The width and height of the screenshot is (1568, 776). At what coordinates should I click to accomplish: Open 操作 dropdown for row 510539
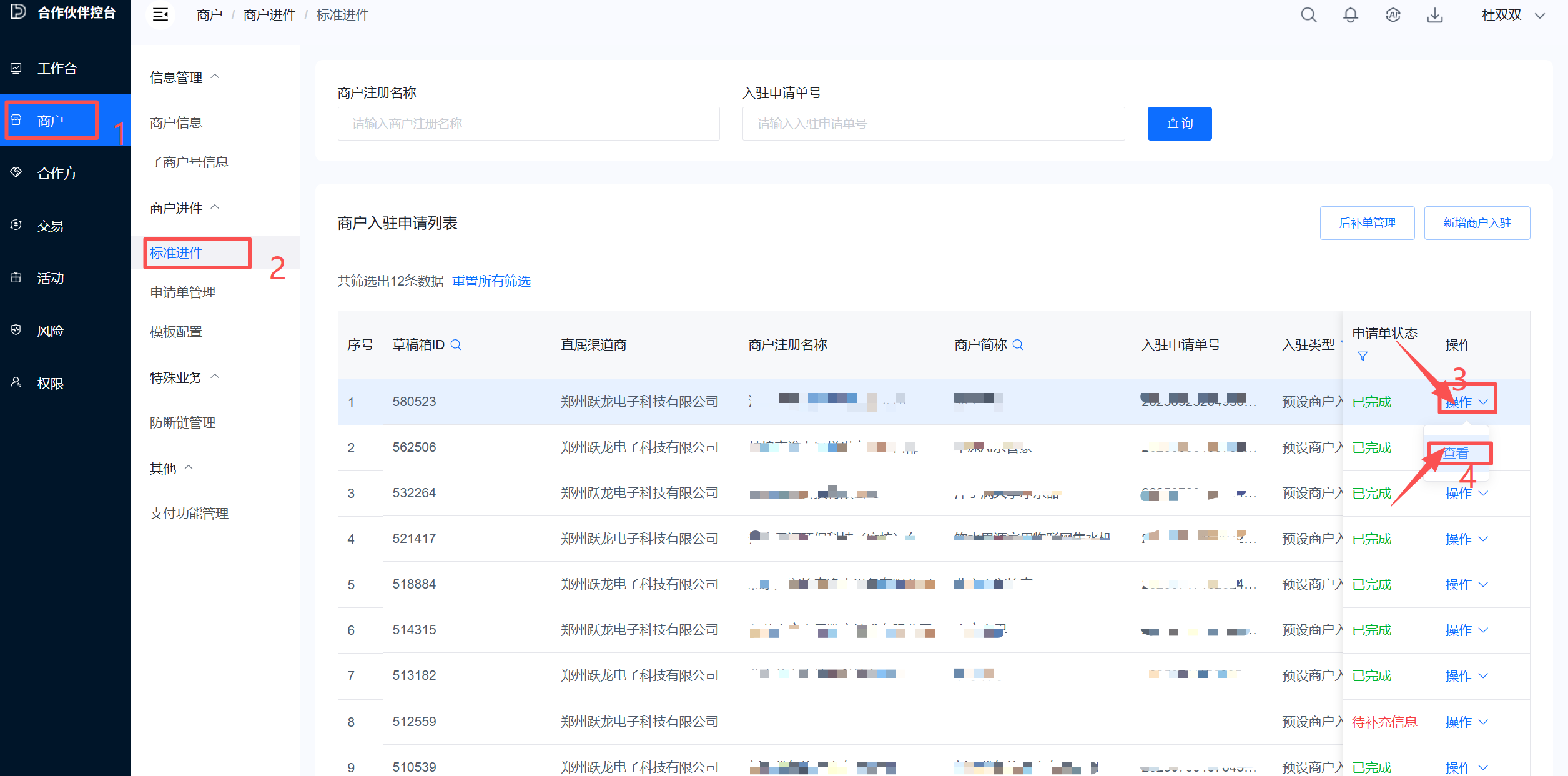[x=1466, y=767]
